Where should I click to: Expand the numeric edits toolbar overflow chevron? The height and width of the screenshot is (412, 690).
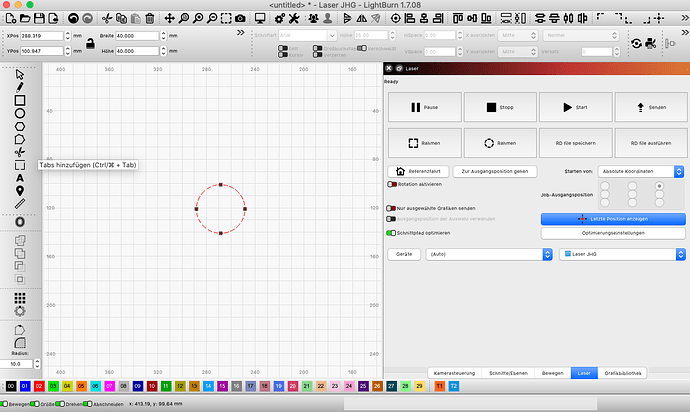240,33
